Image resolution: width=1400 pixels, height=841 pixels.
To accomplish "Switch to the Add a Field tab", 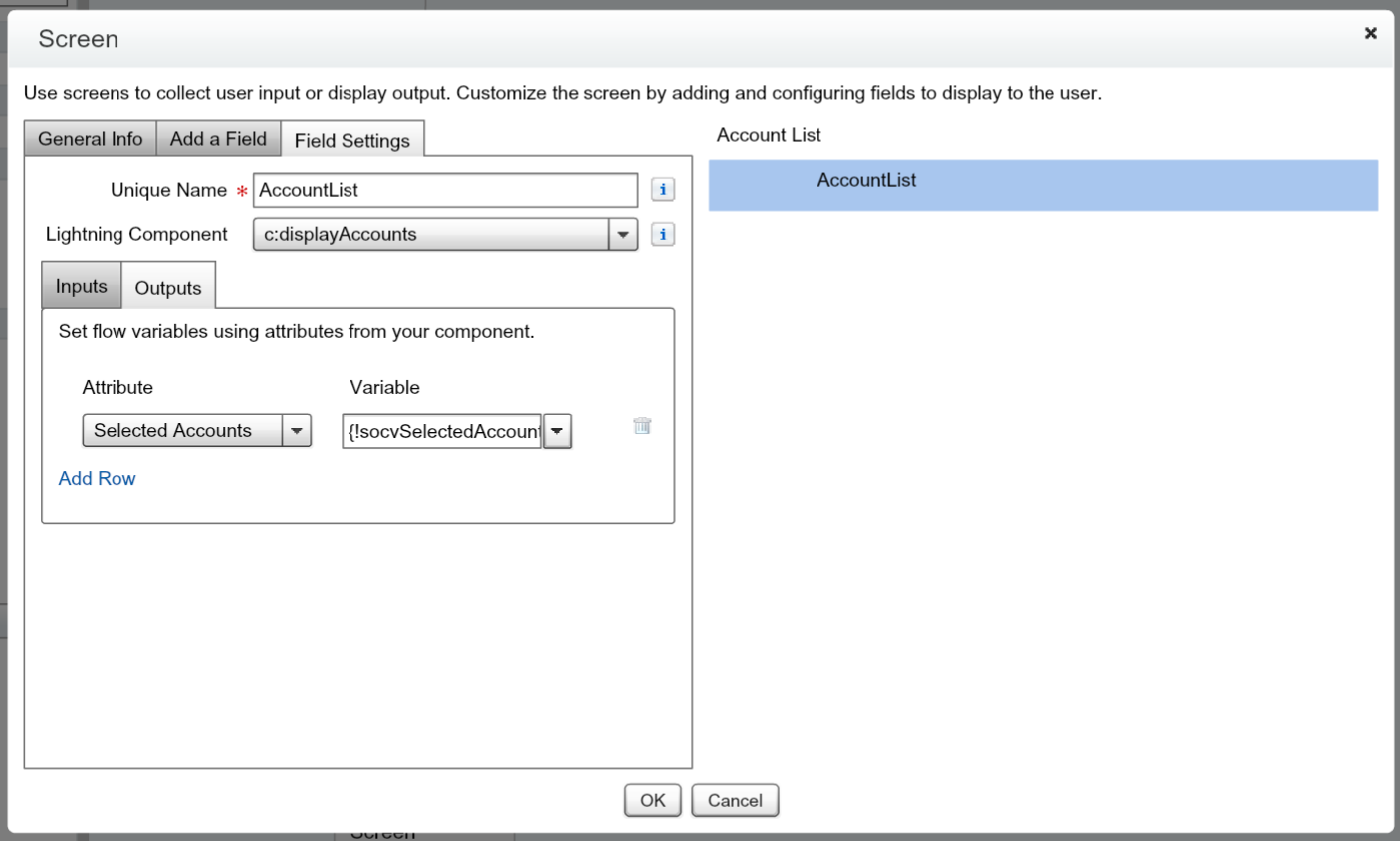I will click(x=218, y=139).
